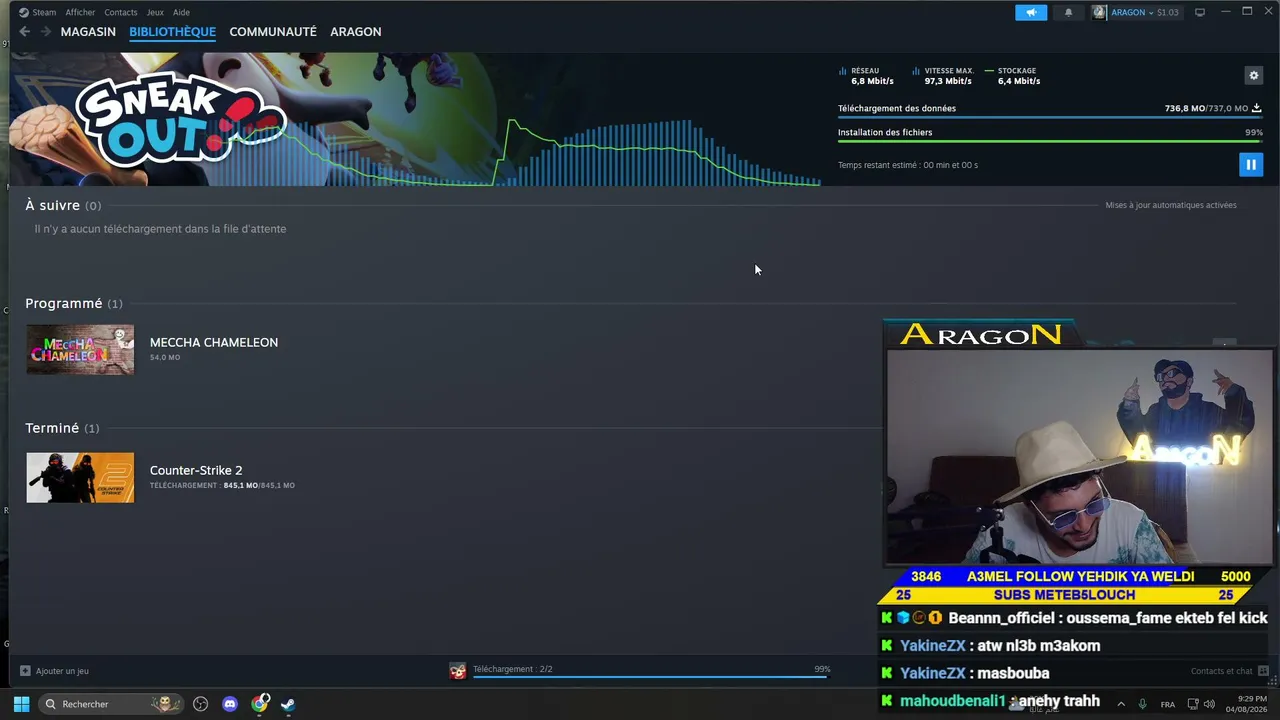This screenshot has width=1280, height=720.
Task: Click the empty queue message text
Action: [x=160, y=229]
